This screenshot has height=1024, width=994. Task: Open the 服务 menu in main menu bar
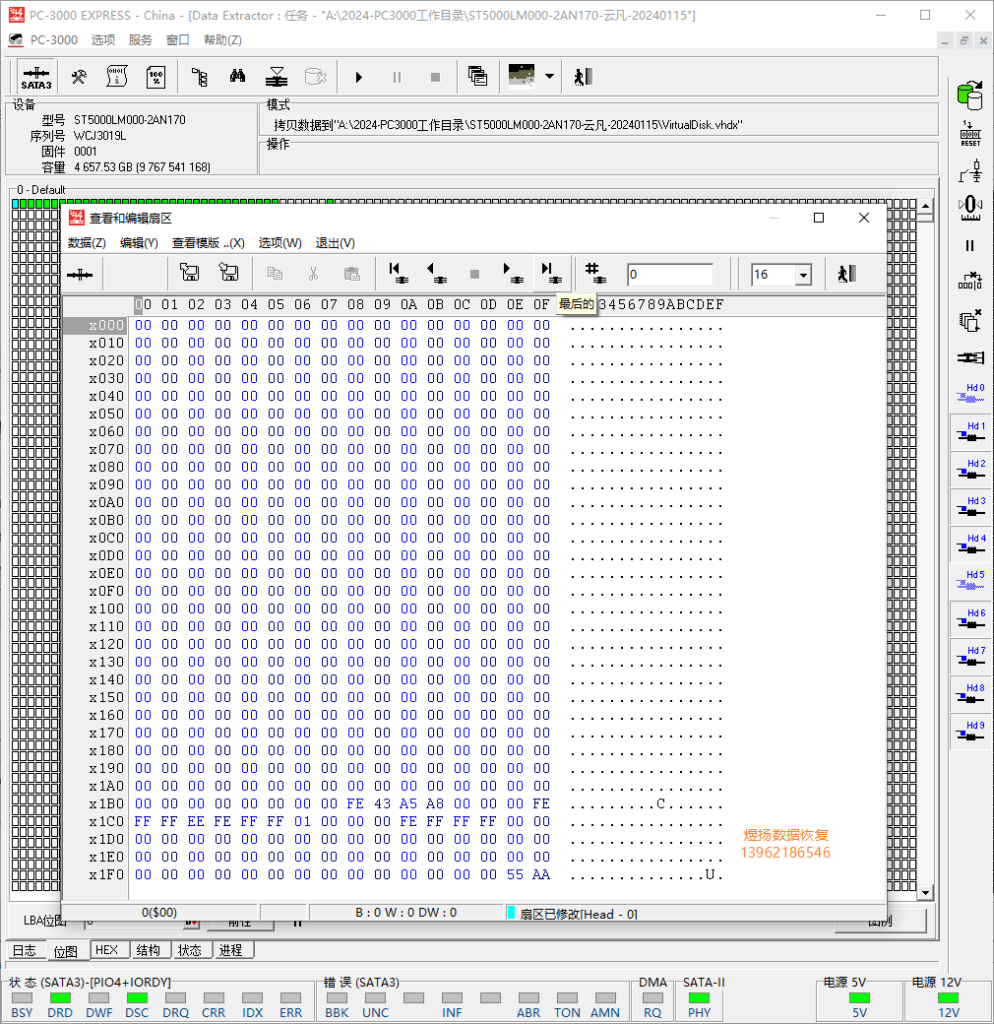pyautogui.click(x=140, y=40)
